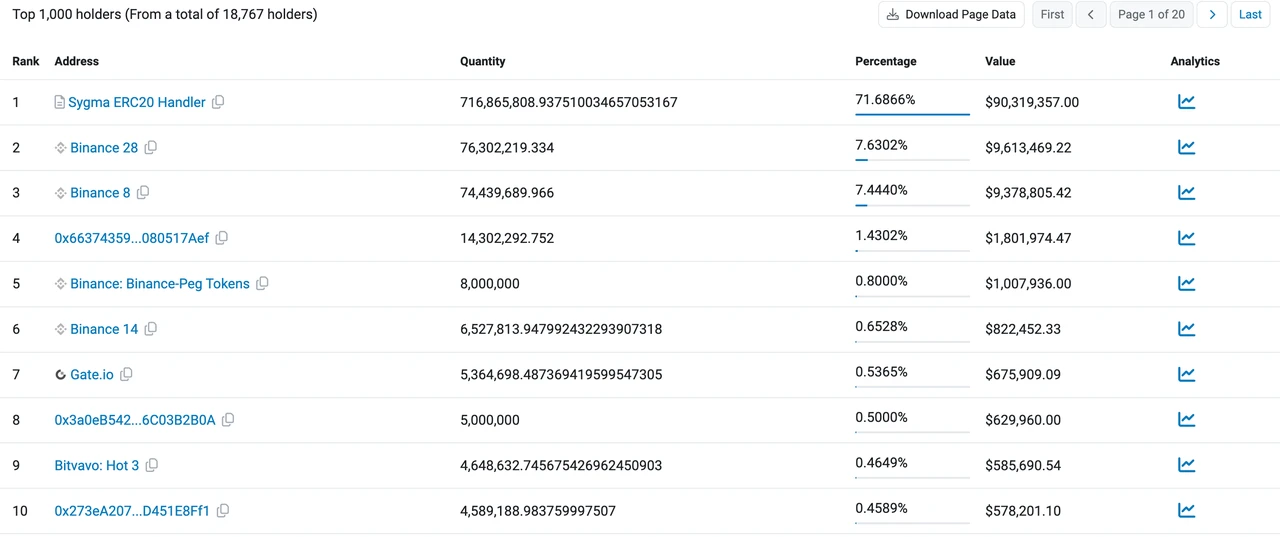Open Bitvavo: Hot 3 holder page
Screen dimensions: 1280x537
click(97, 466)
